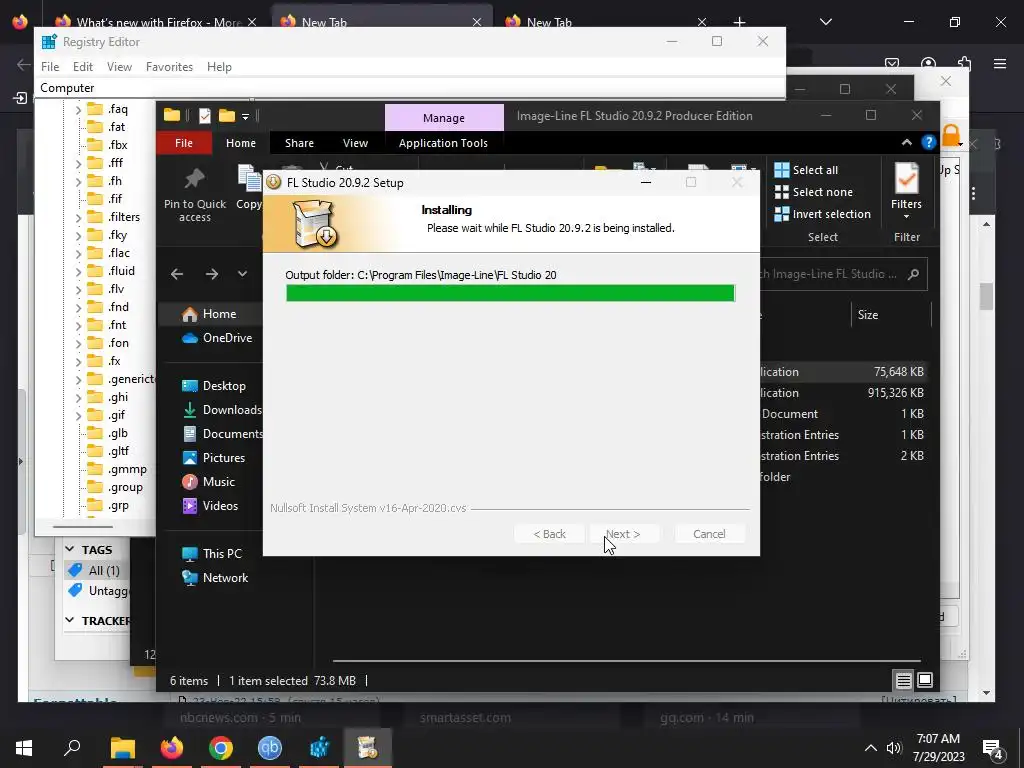Click Invert selection in Explorer ribbon
Screen dimensions: 1024x768
822,214
